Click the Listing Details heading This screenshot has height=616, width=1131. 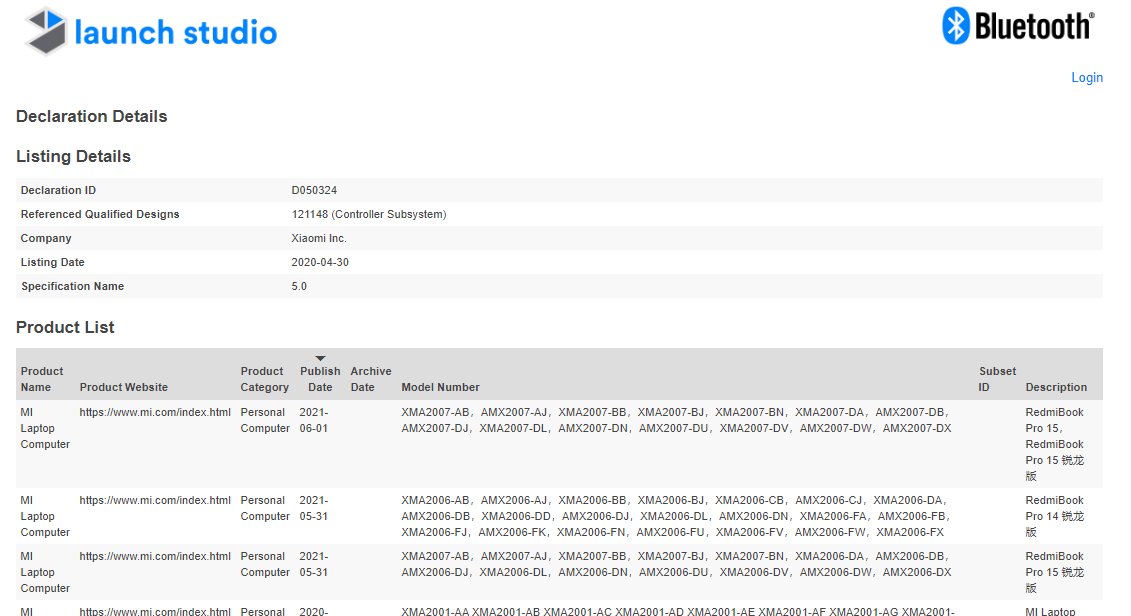73,157
